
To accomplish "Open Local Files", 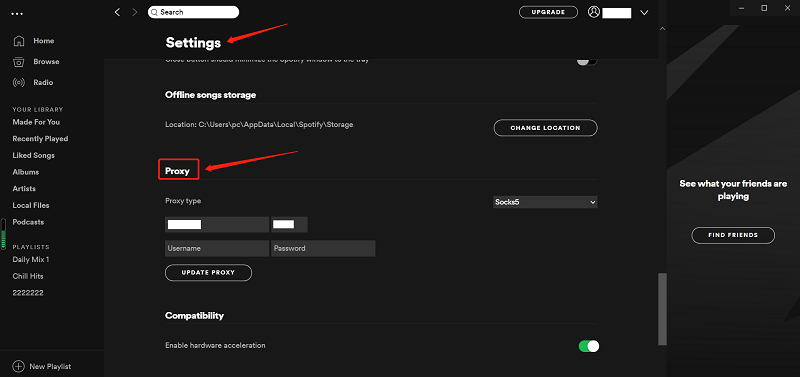I will pos(31,206).
